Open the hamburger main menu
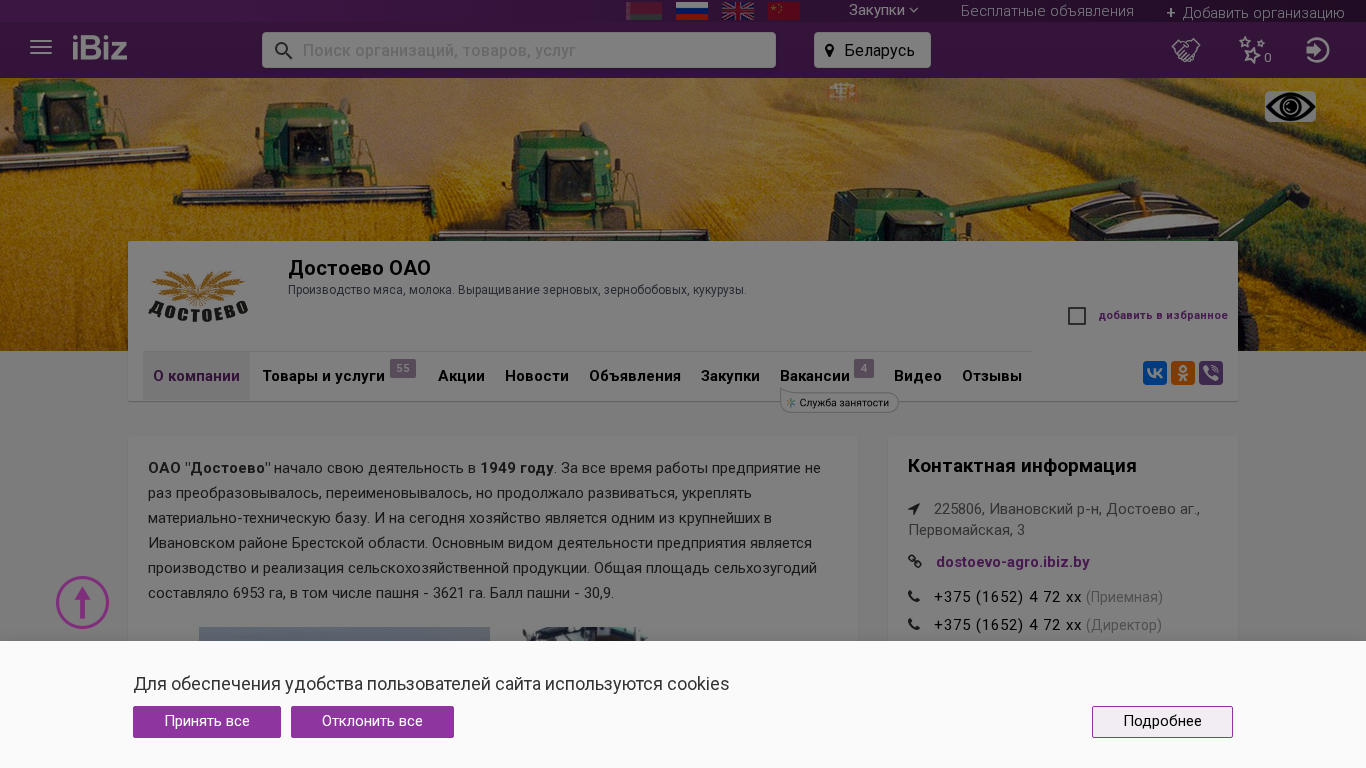The height and width of the screenshot is (768, 1366). (x=41, y=48)
